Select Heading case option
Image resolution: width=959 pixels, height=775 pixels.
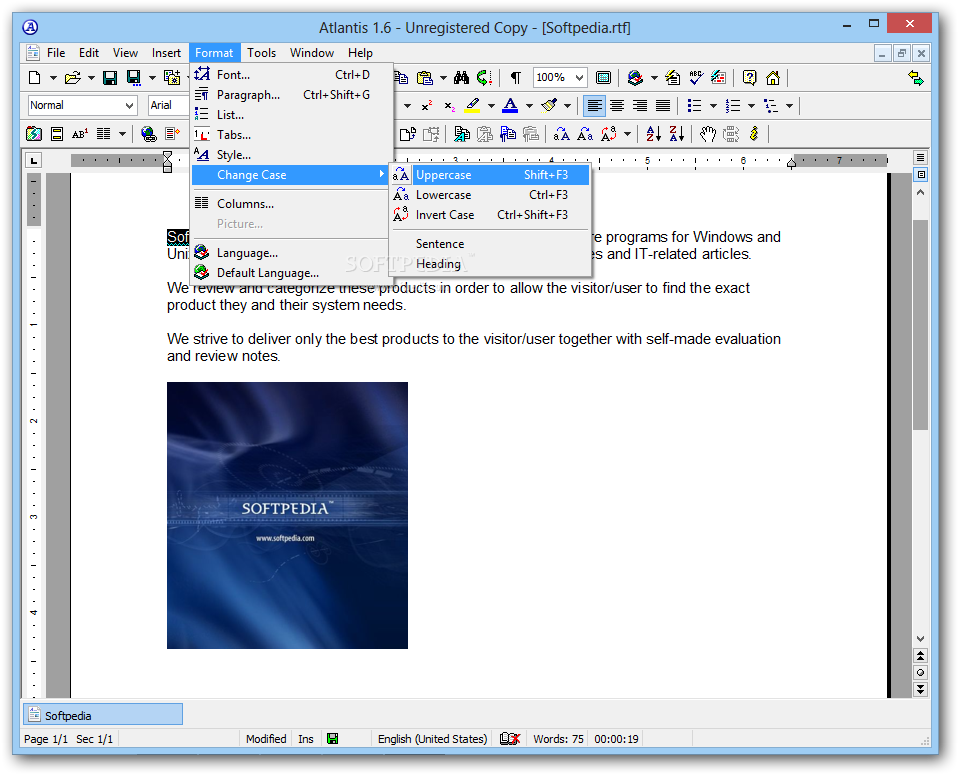click(491, 264)
